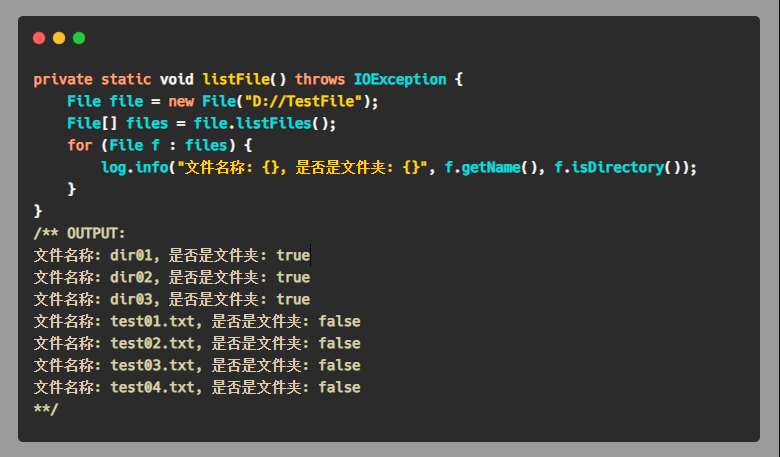The height and width of the screenshot is (457, 780).
Task: Click the red close dot
Action: [x=39, y=38]
